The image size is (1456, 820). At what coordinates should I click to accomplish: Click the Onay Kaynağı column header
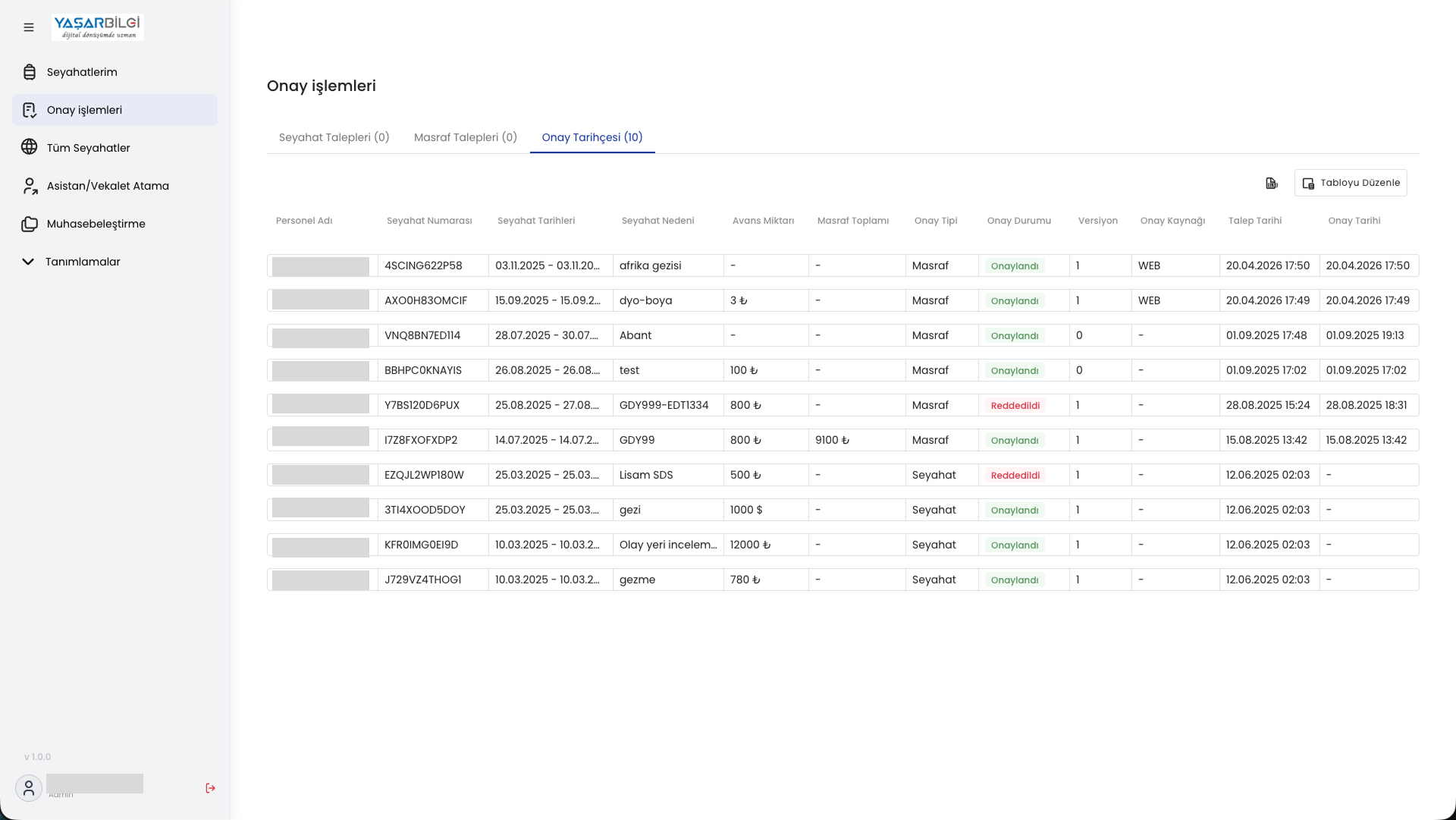pyautogui.click(x=1172, y=221)
